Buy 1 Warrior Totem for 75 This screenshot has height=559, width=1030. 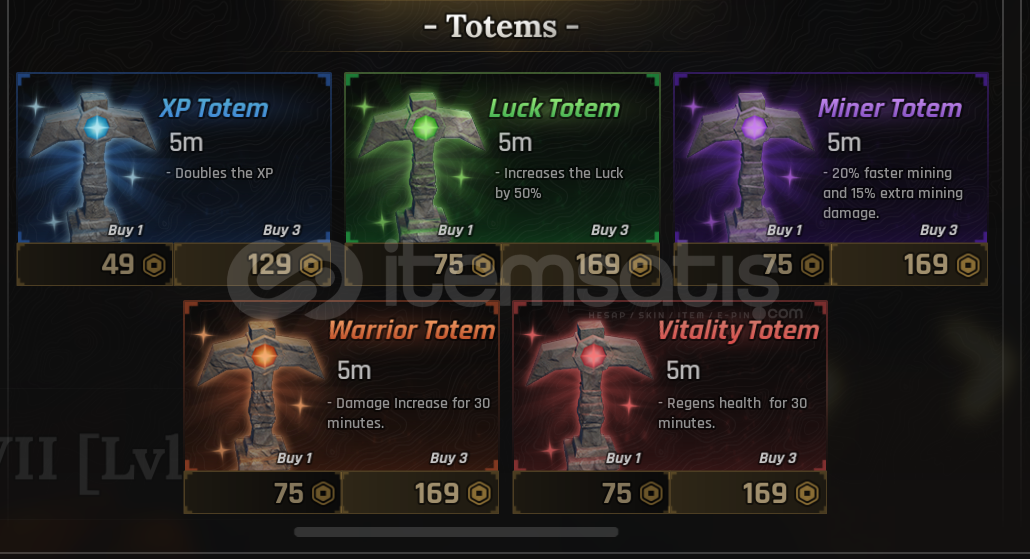(x=262, y=493)
